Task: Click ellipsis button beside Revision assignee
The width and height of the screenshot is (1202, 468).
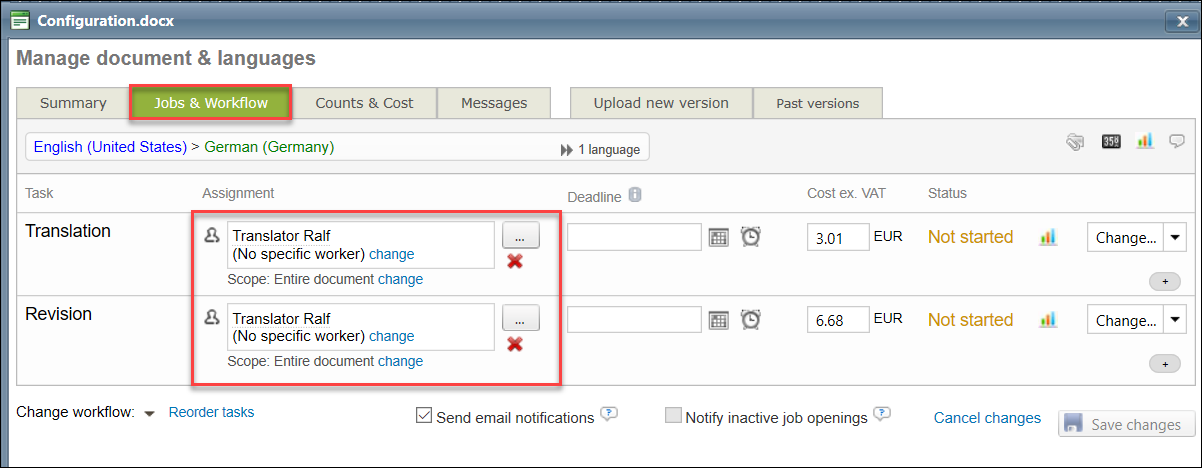Action: (x=520, y=318)
